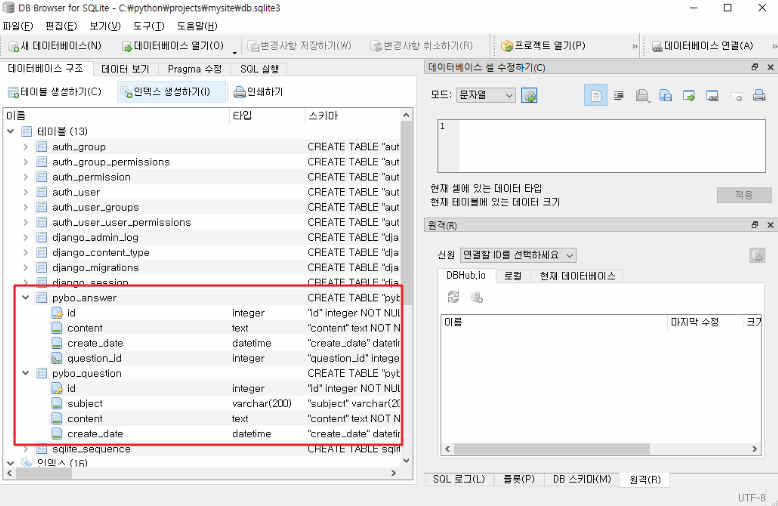The height and width of the screenshot is (506, 778).
Task: Click the attach database toolbar button
Action: click(703, 46)
